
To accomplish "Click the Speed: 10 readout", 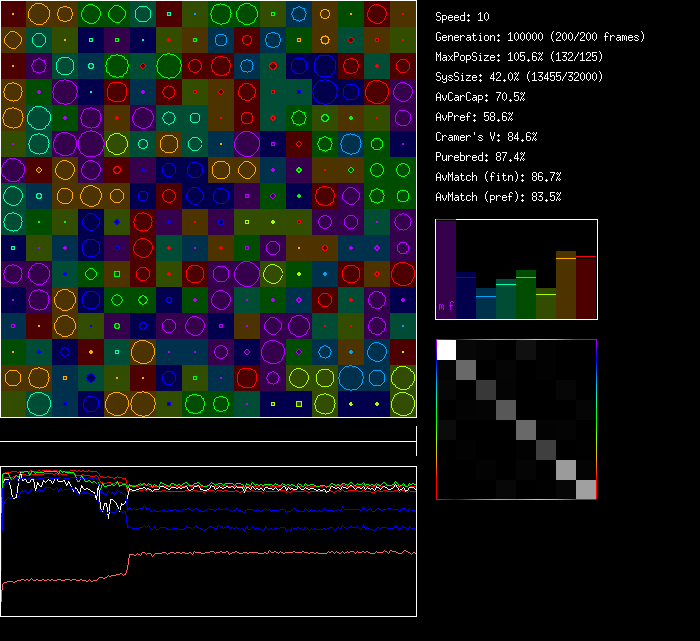I will [462, 17].
